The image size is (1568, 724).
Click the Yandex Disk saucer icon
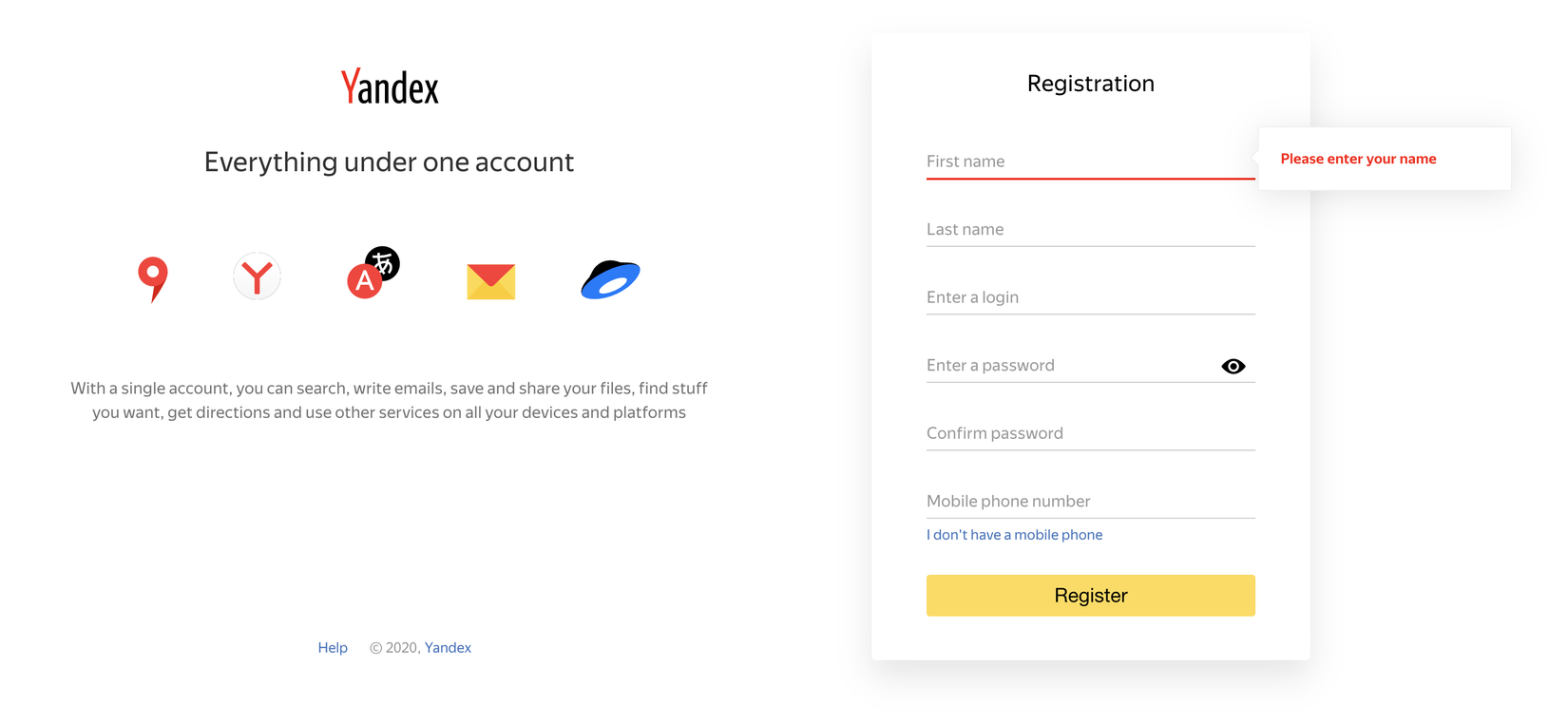[610, 279]
